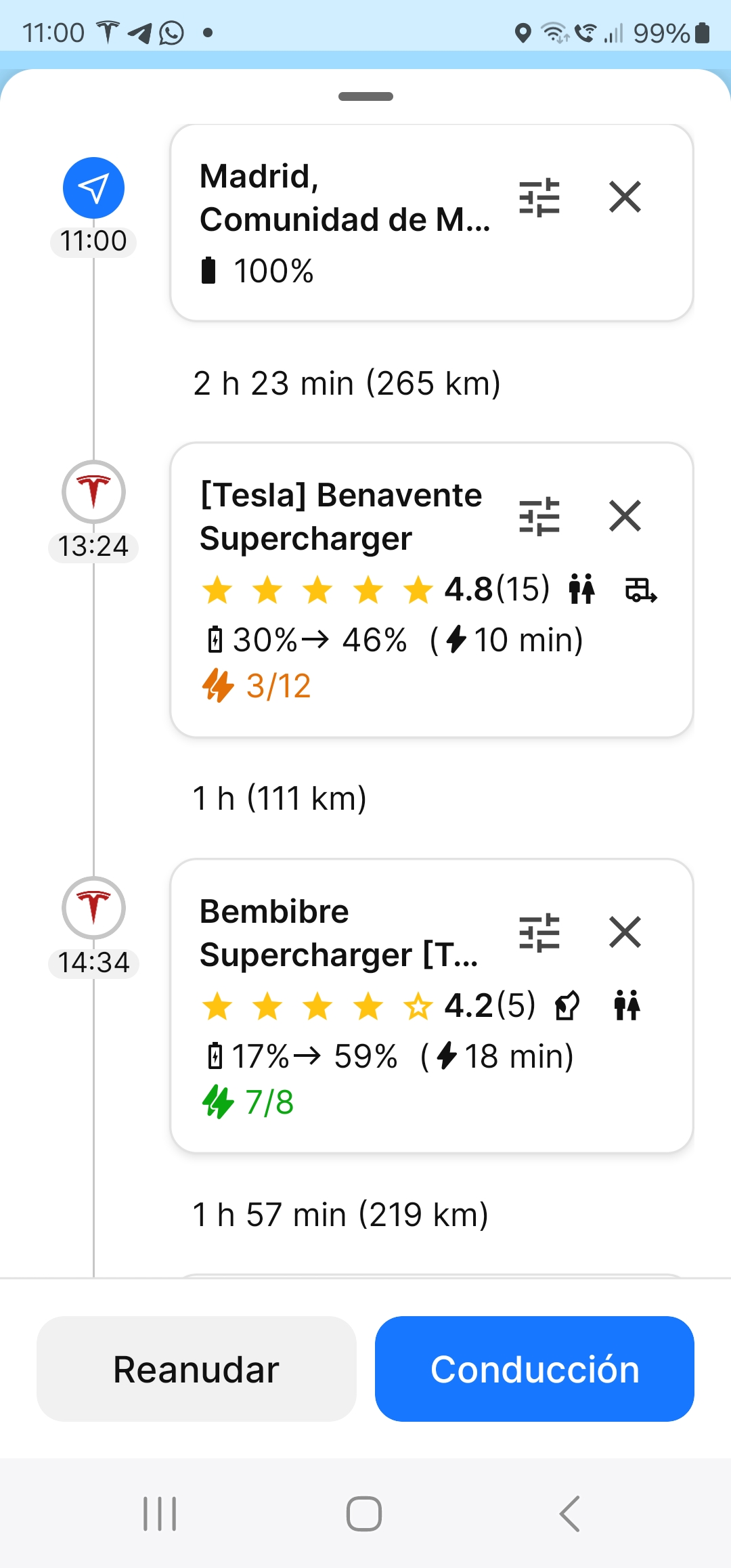Remove Benavente Supercharger stop
The image size is (731, 1568).
tap(625, 517)
